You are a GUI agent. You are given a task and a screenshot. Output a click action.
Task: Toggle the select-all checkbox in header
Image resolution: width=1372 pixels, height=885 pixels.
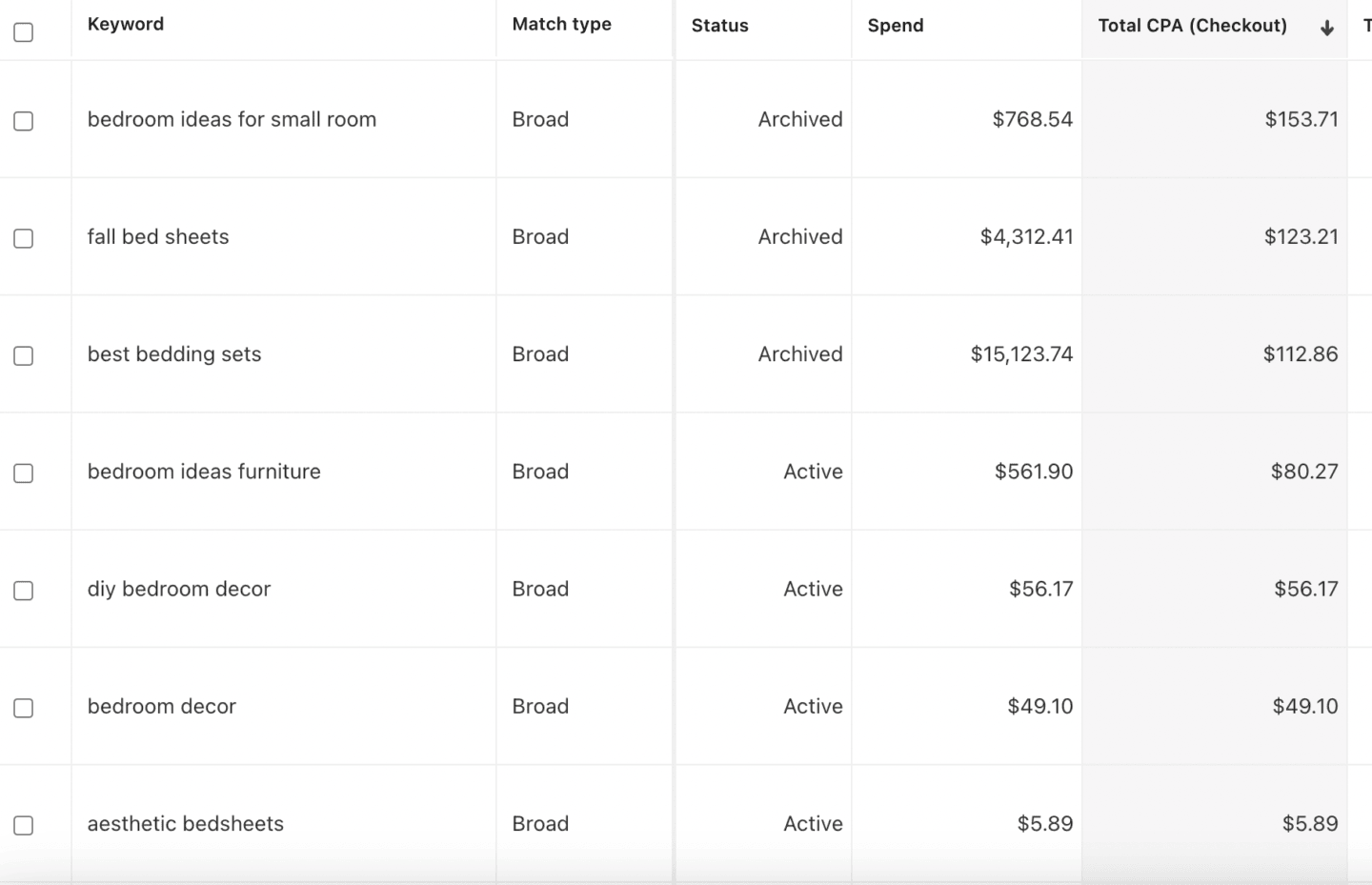point(24,32)
